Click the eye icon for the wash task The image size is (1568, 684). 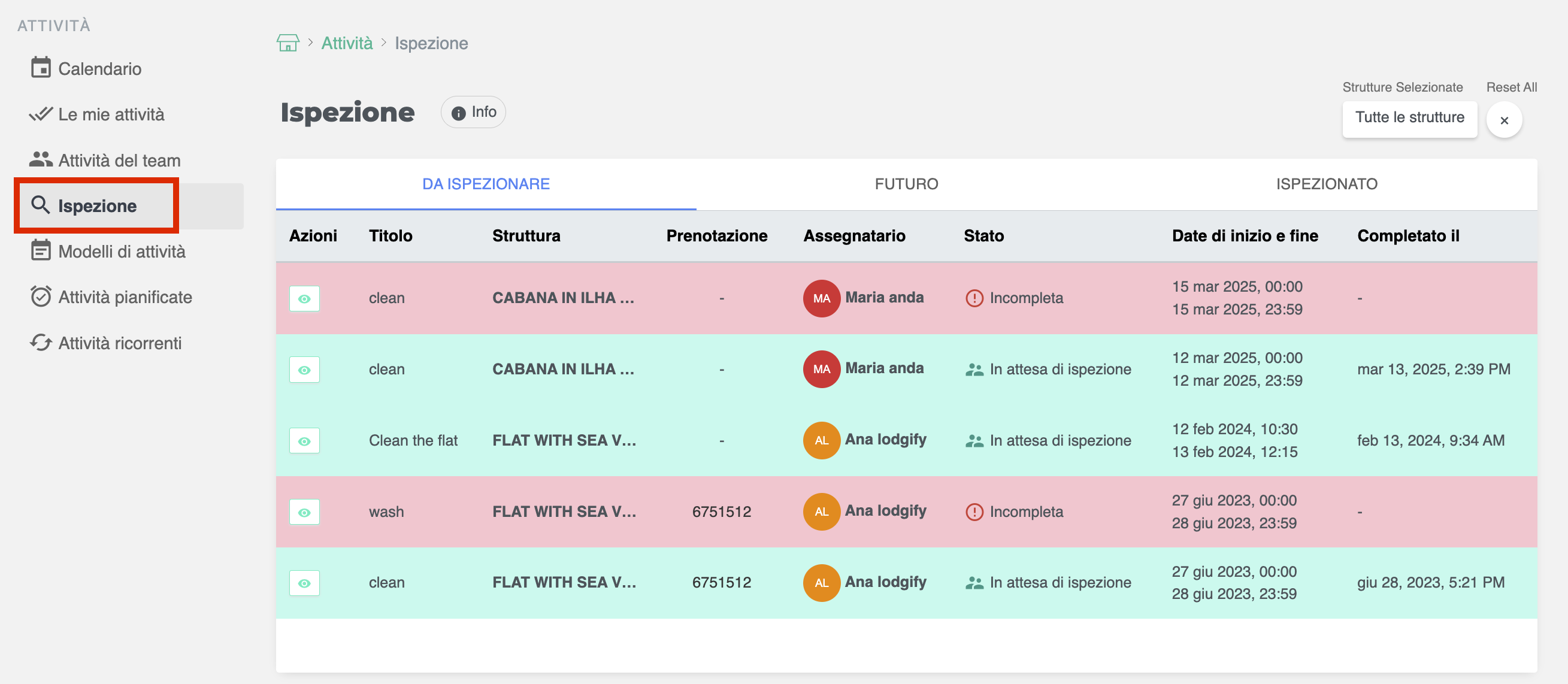(x=304, y=512)
